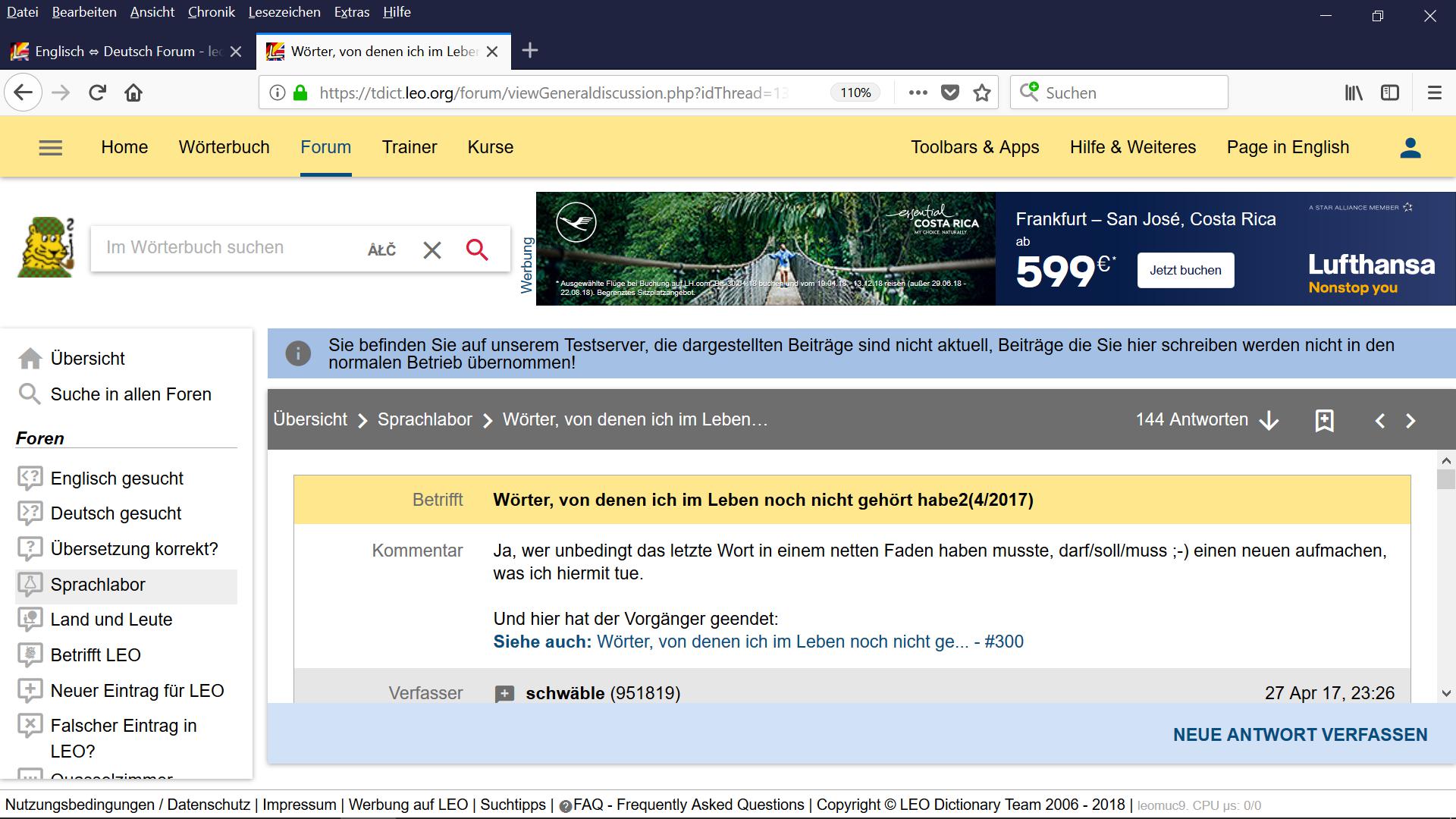Reload the current page

pyautogui.click(x=97, y=93)
